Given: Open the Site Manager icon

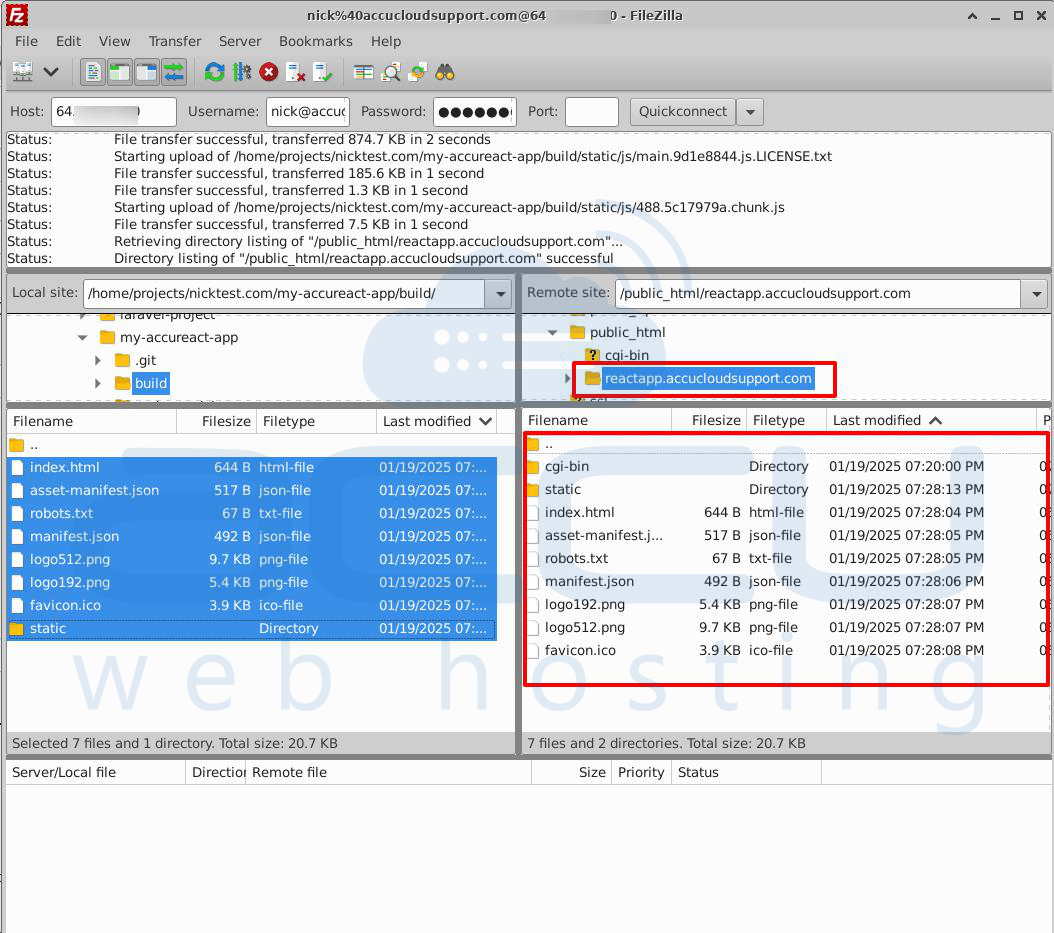Looking at the screenshot, I should tap(22, 72).
